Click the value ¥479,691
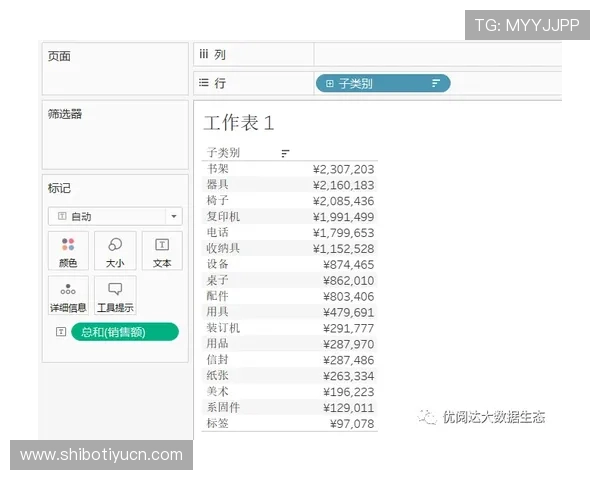Screen dimensions: 600x480 point(349,312)
